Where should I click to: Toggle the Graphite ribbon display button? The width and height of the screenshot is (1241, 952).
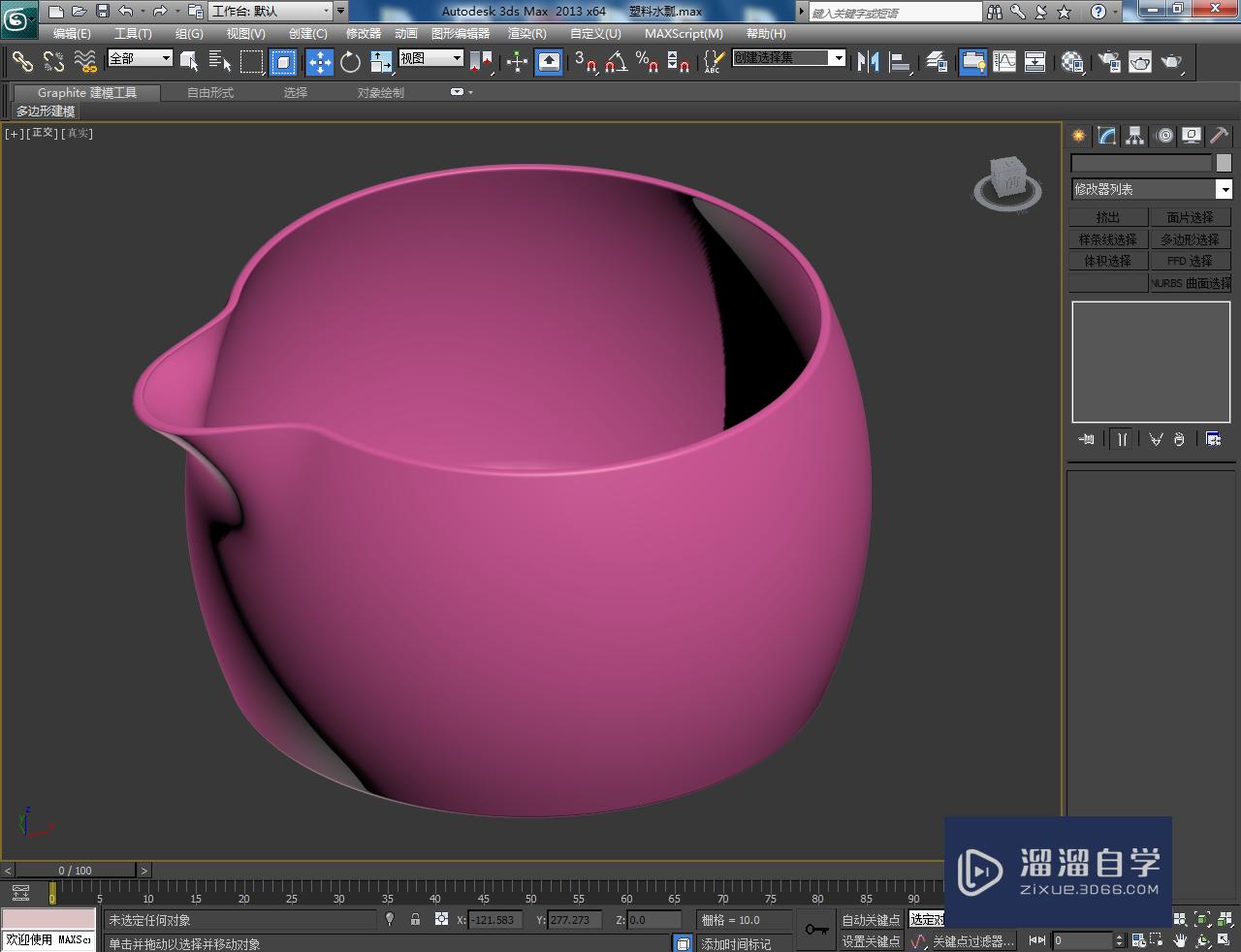[973, 62]
